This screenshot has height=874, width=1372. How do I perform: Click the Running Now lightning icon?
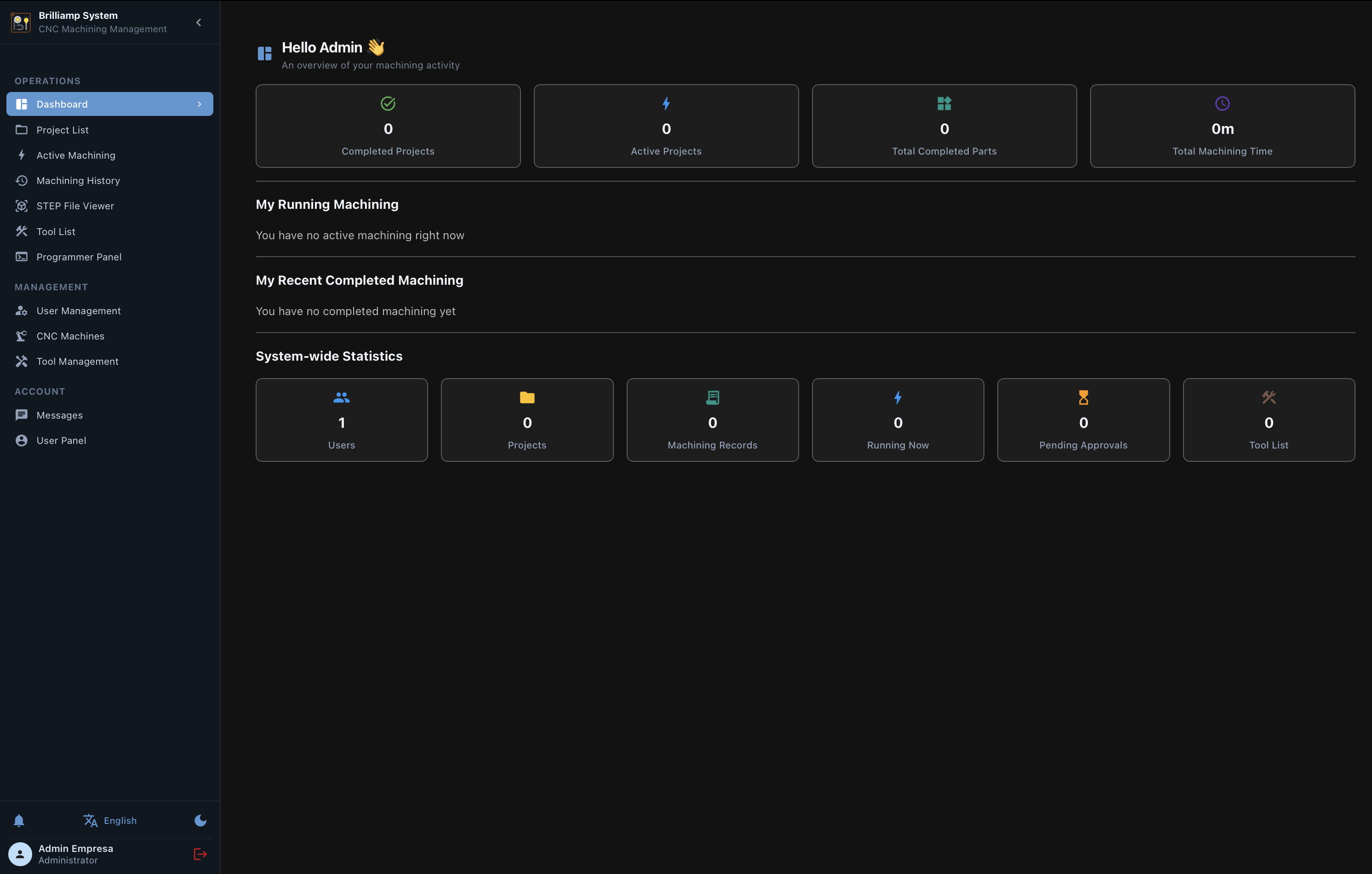(x=898, y=397)
